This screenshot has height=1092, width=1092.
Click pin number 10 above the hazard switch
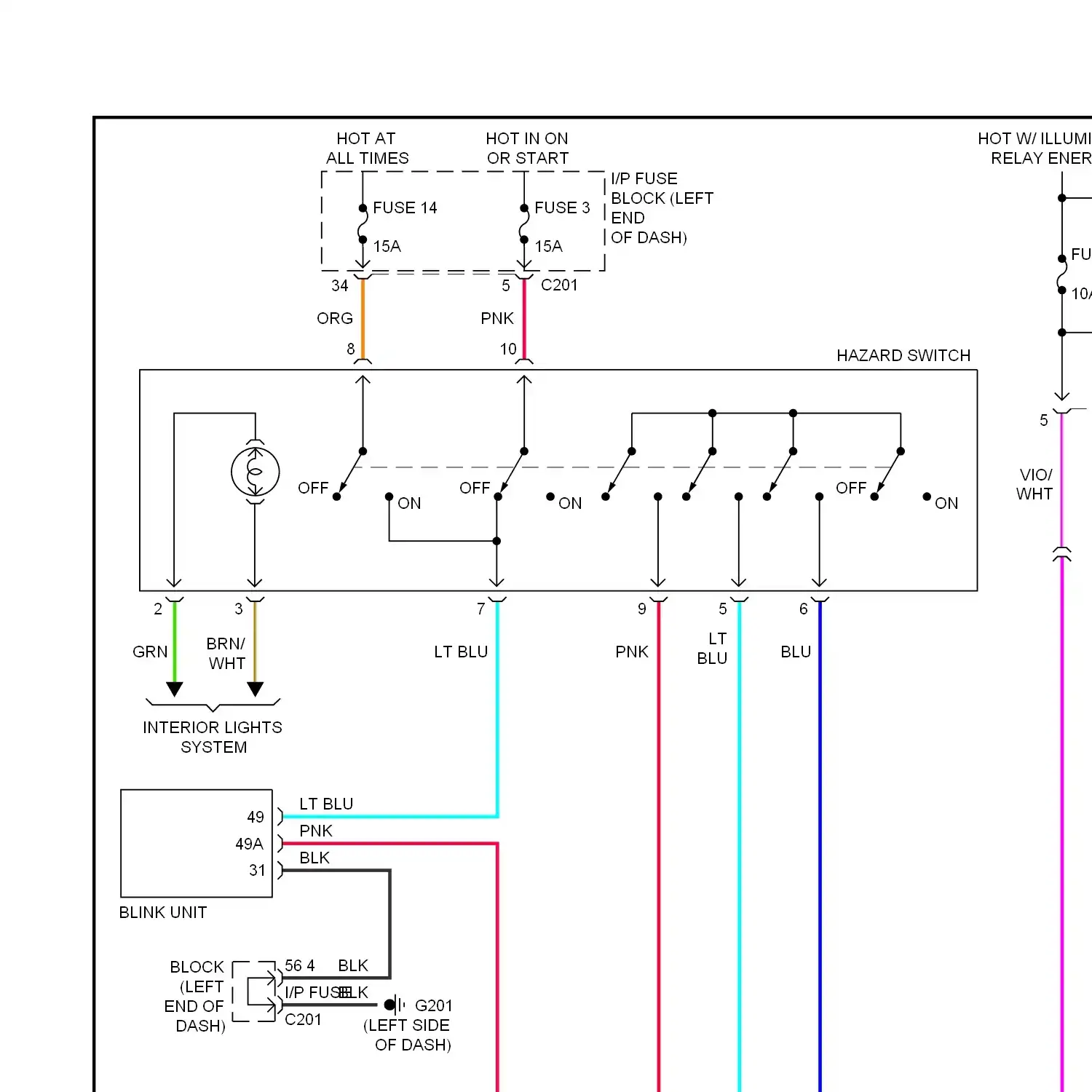(x=508, y=349)
